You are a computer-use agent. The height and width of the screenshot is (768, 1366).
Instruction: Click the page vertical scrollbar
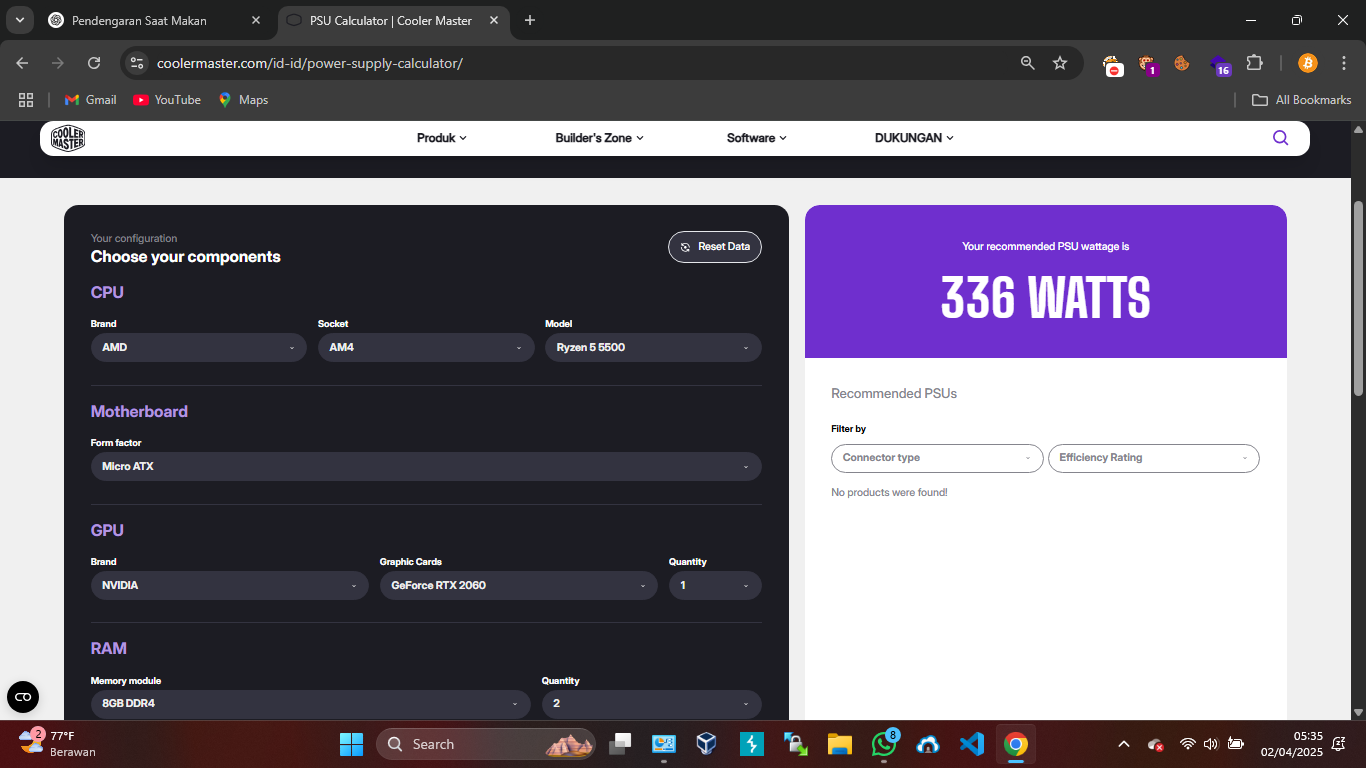tap(1358, 297)
